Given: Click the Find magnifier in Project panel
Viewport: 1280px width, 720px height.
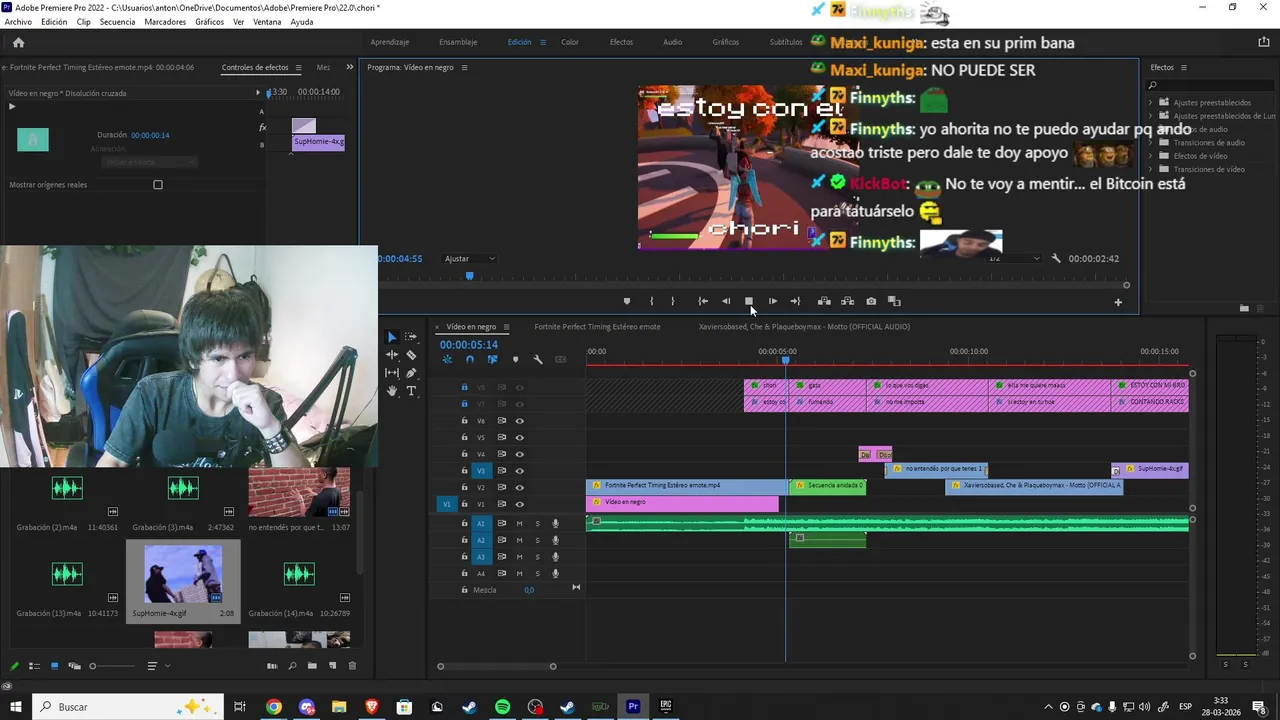Looking at the screenshot, I should [x=292, y=666].
